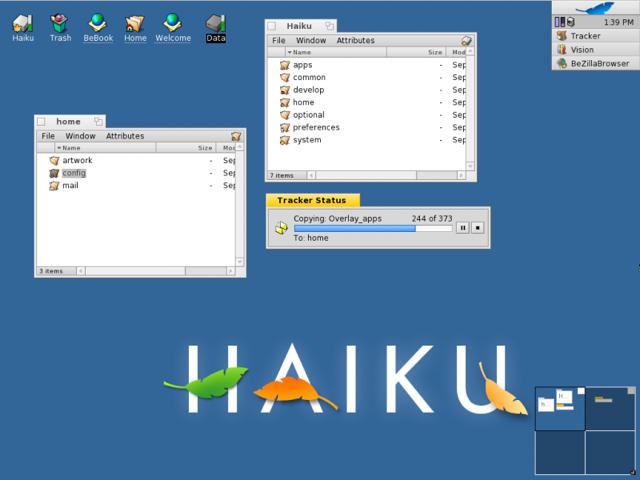Pause the Overlay_apps copy operation
Viewport: 640px width, 480px height.
[x=462, y=228]
